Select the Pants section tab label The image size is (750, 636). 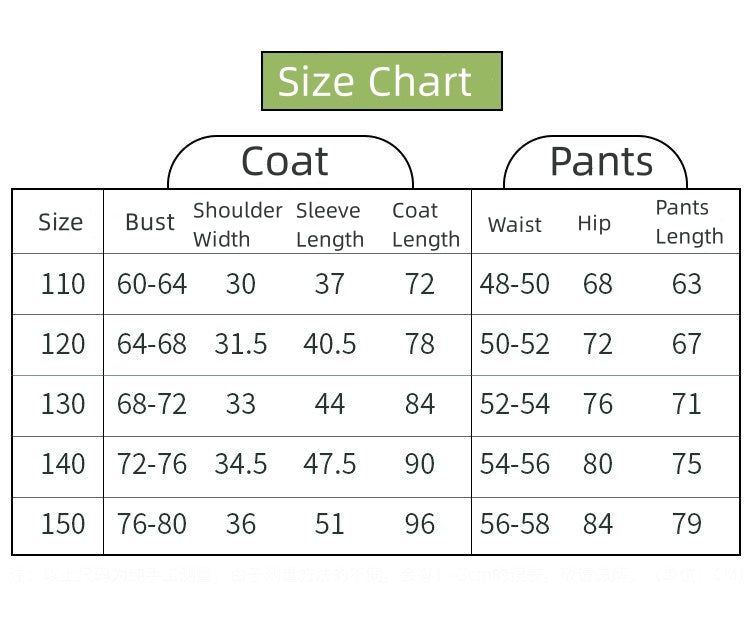point(601,161)
